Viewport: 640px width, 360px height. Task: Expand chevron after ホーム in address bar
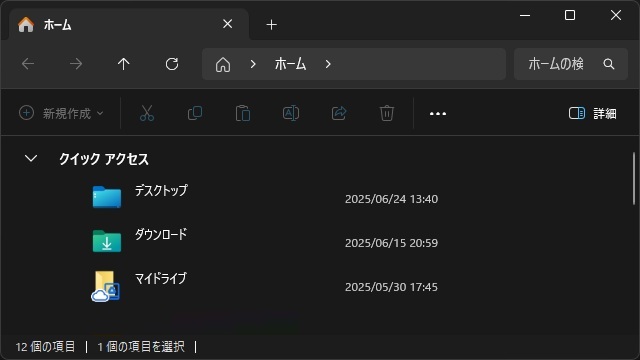click(x=328, y=64)
